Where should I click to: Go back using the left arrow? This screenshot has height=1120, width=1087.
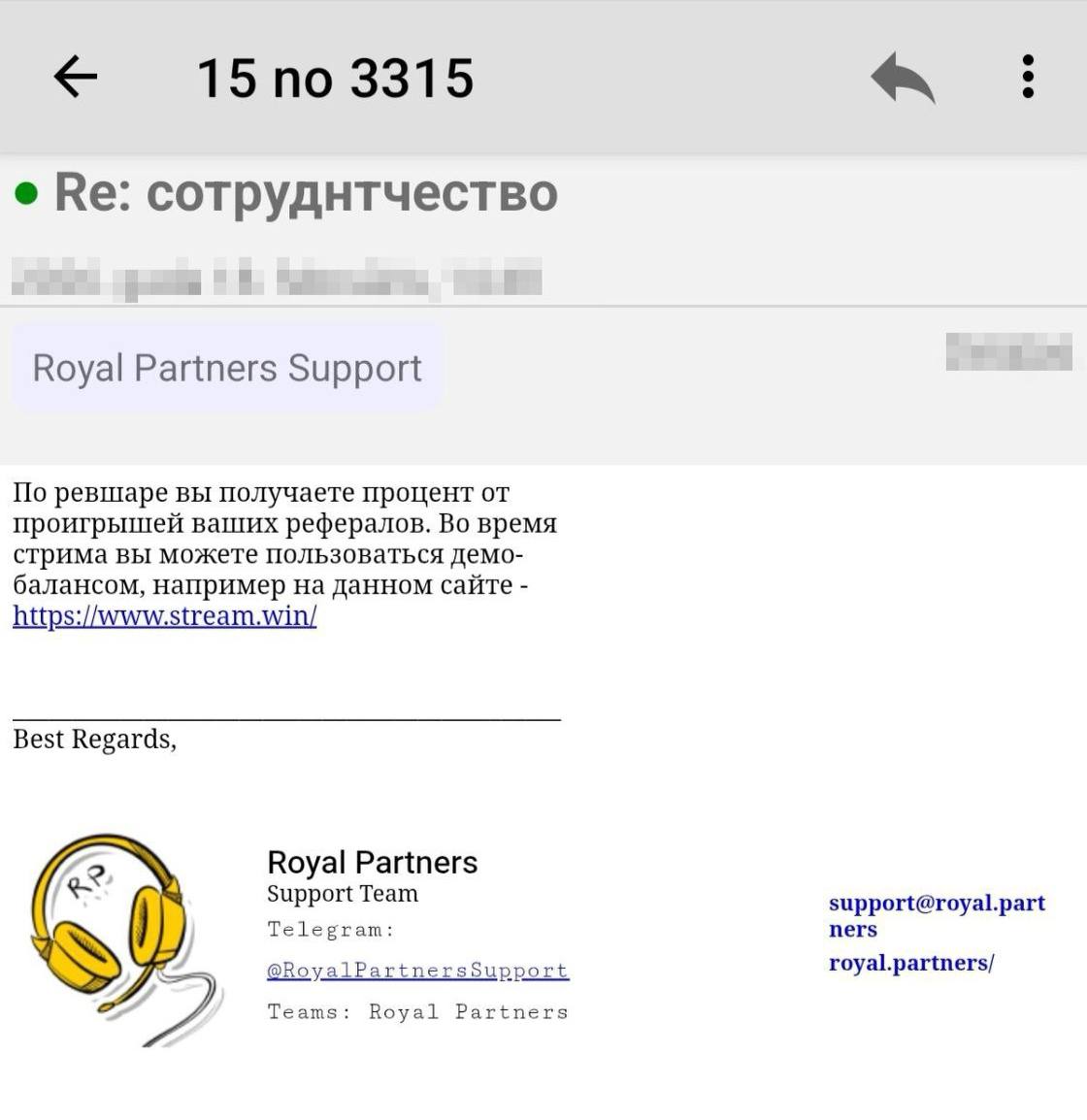tap(75, 77)
